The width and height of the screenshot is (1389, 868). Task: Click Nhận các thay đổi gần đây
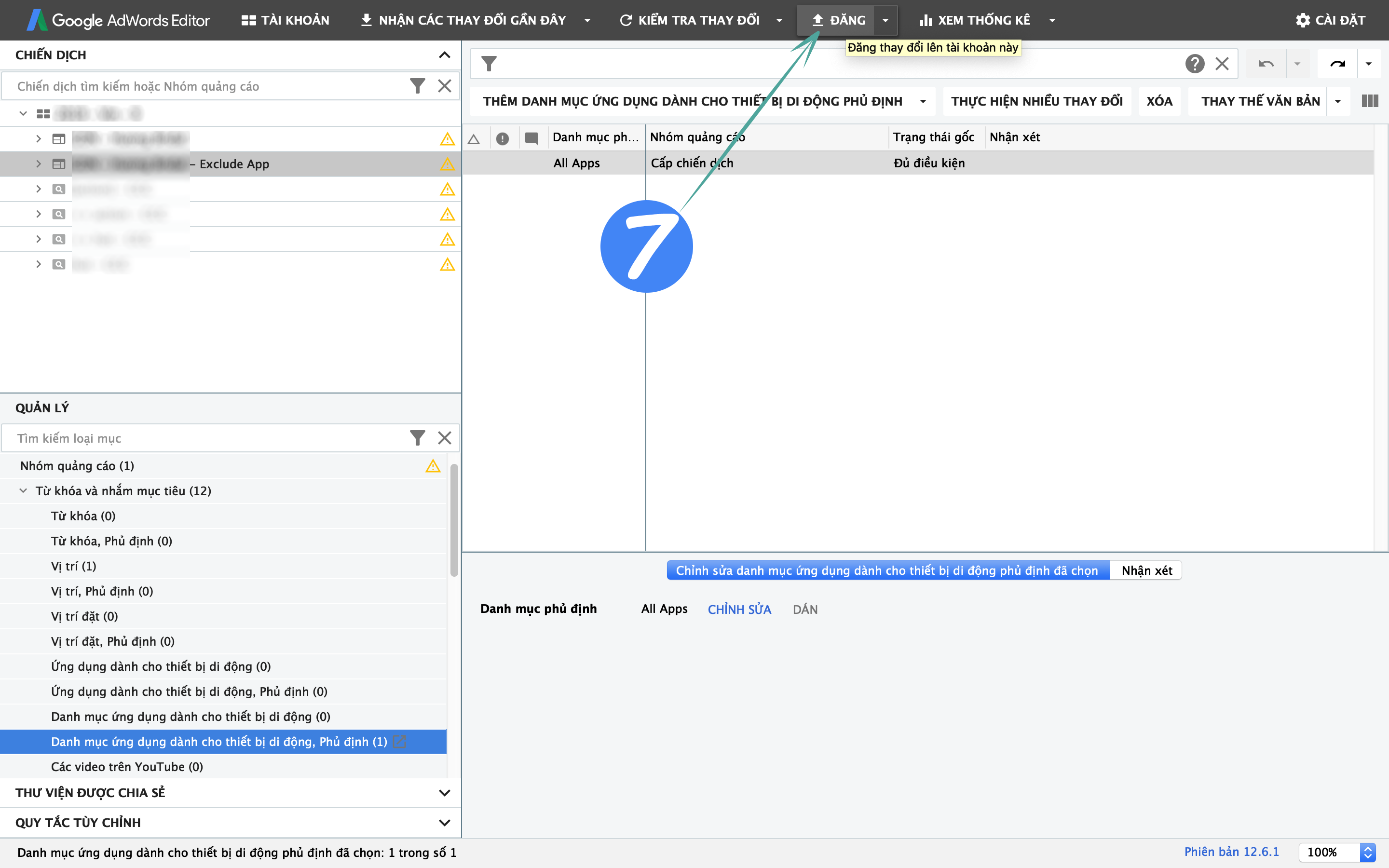click(463, 20)
